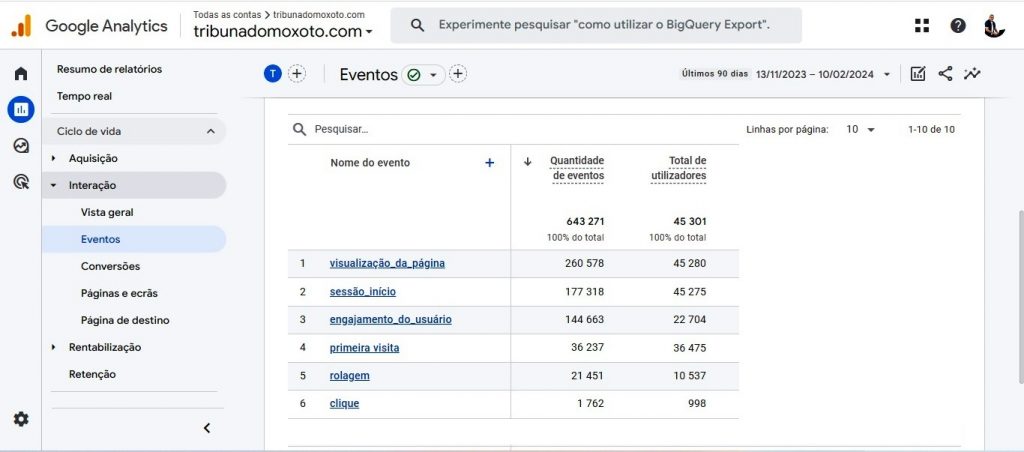Open the Home icon in left rail

coord(21,74)
